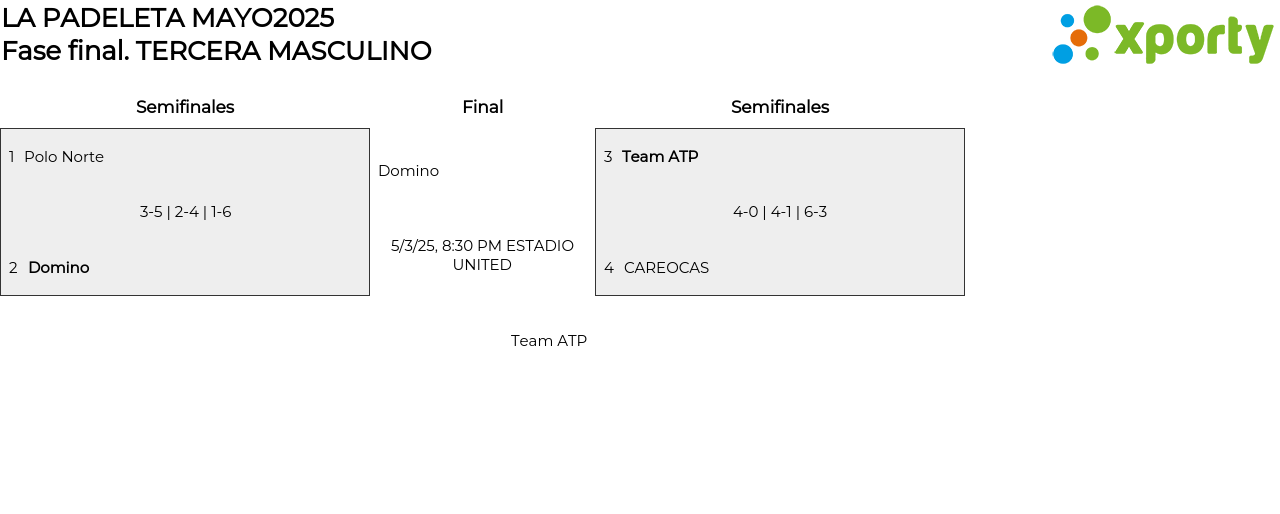The height and width of the screenshot is (514, 1280).
Task: Select team Polo Norte in first semifinal
Action: 64,157
